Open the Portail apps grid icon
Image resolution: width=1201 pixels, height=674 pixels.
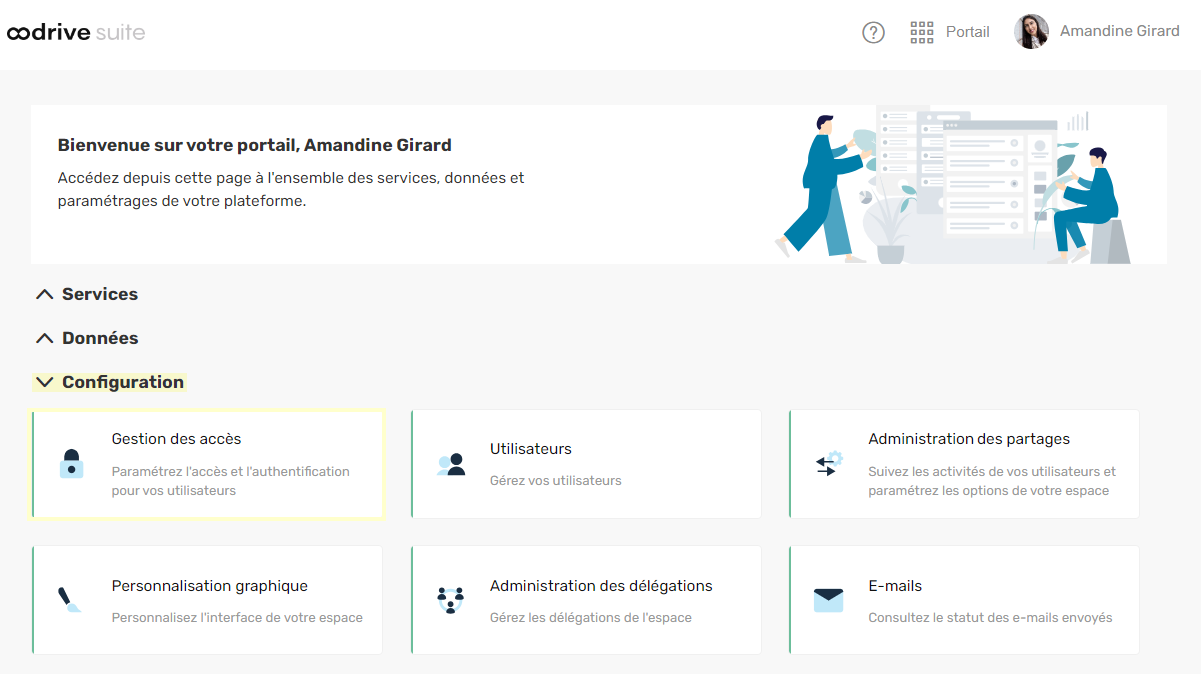click(x=921, y=32)
